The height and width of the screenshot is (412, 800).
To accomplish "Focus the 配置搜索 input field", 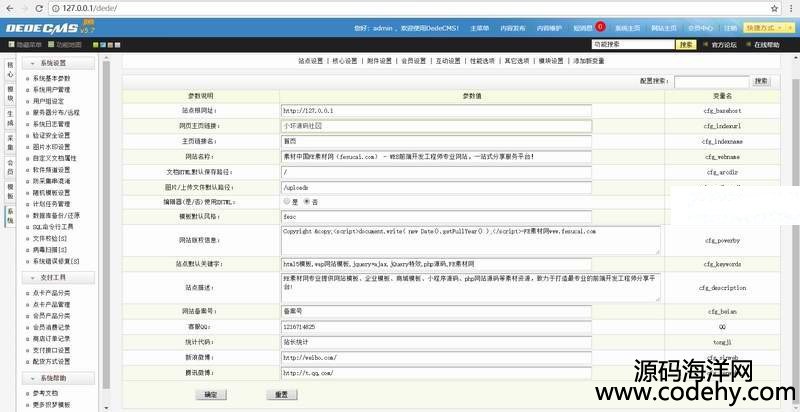I will 711,82.
